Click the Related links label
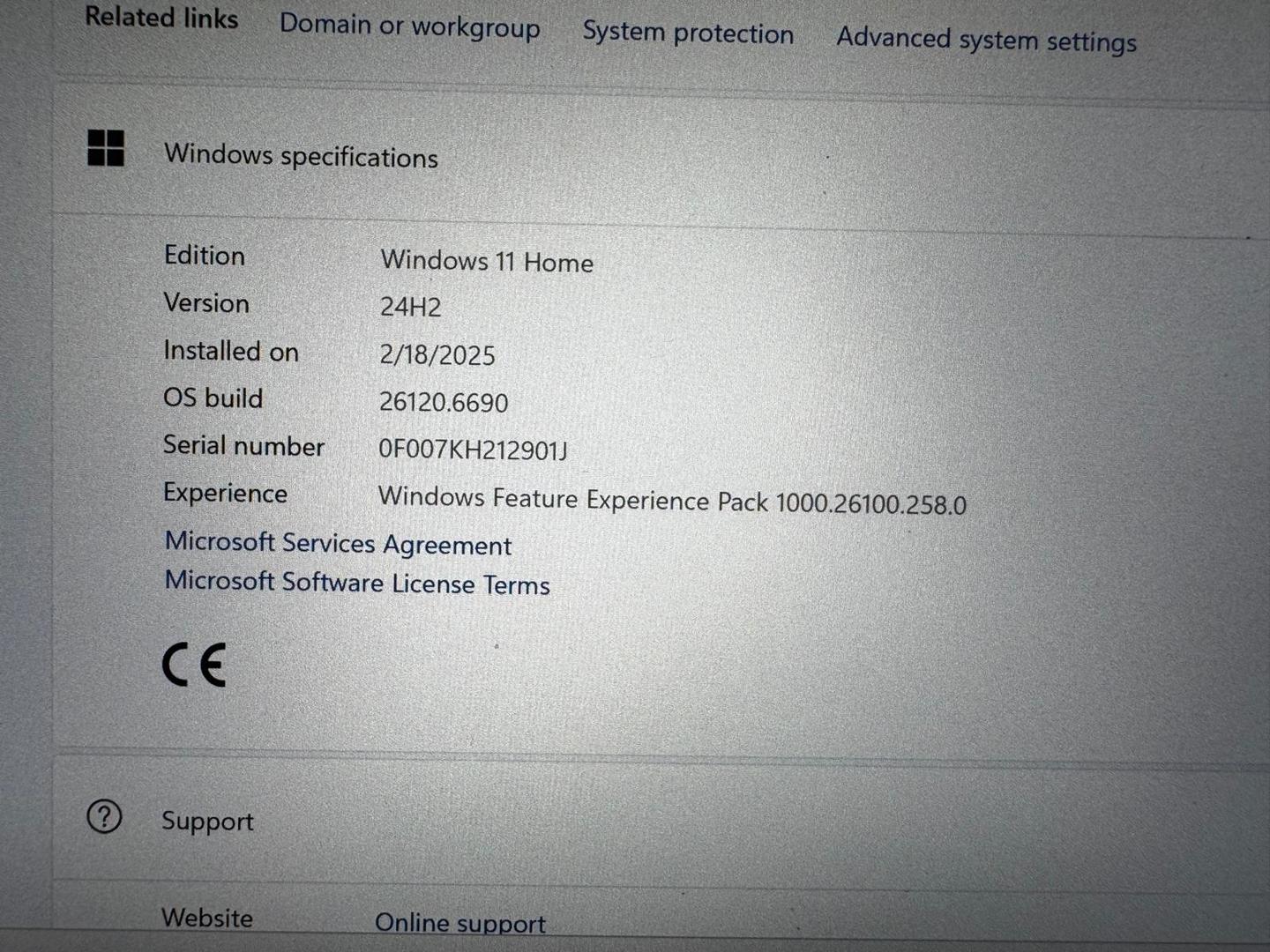 [161, 18]
